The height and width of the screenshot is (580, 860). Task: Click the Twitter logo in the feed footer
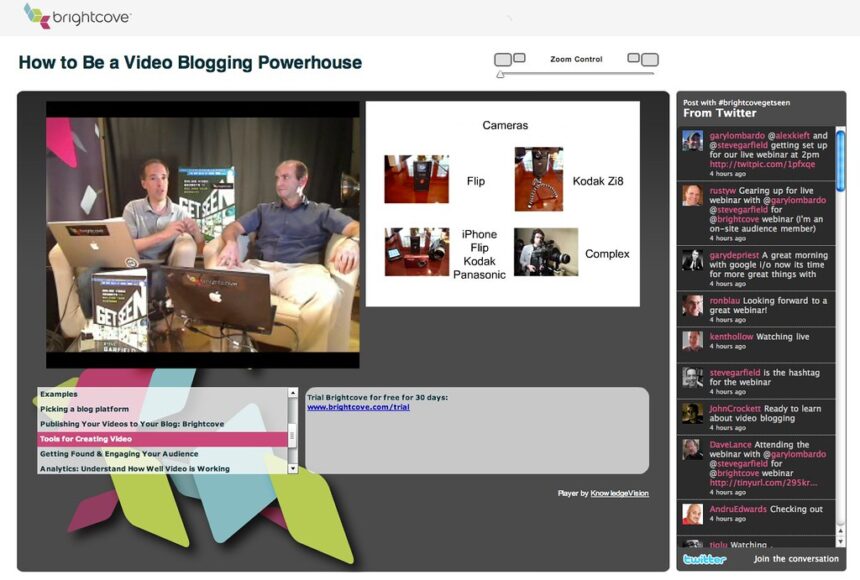705,559
